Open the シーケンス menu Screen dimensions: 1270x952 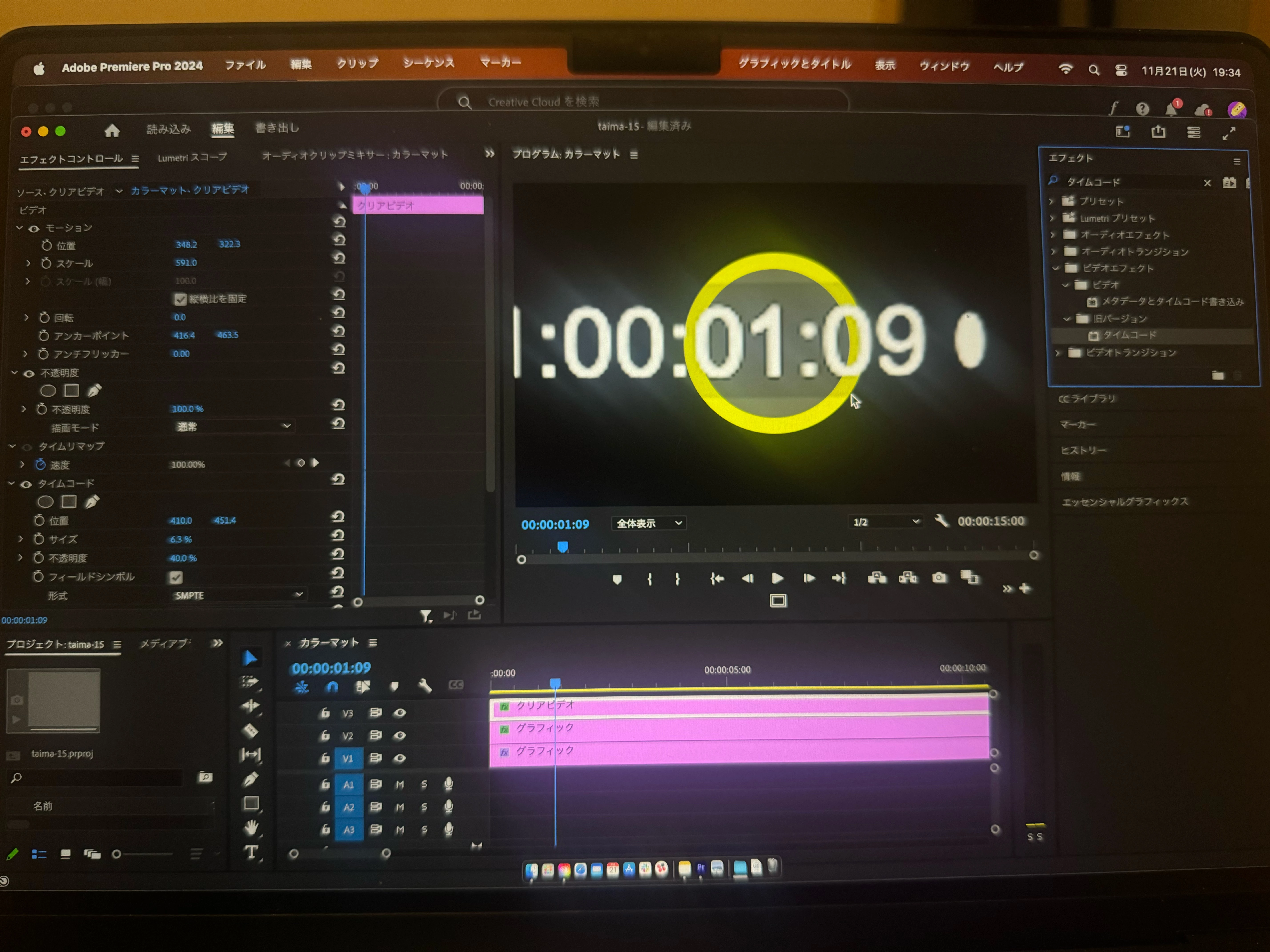pos(428,63)
